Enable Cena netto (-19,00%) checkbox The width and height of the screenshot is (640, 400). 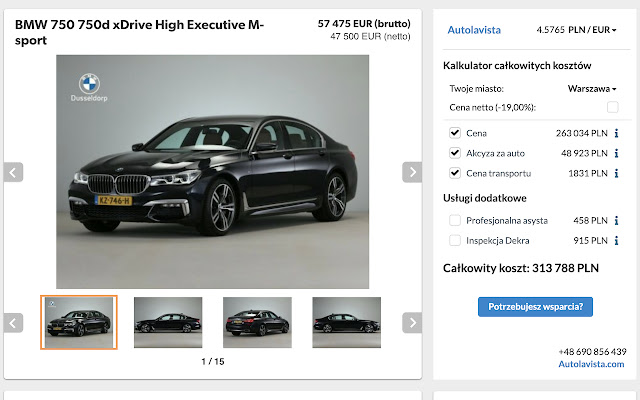pos(612,107)
